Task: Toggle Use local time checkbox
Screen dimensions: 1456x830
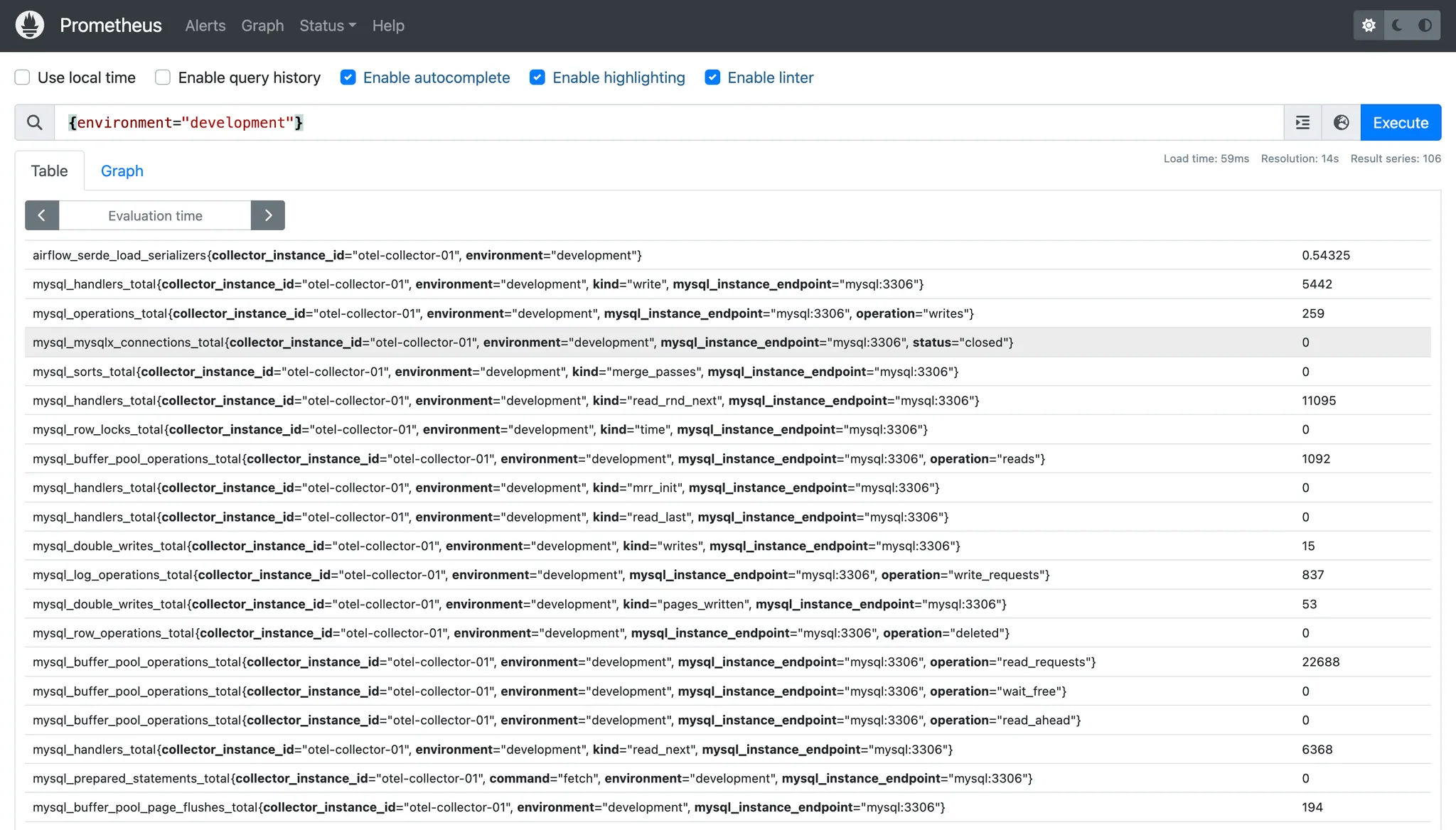Action: pos(23,77)
